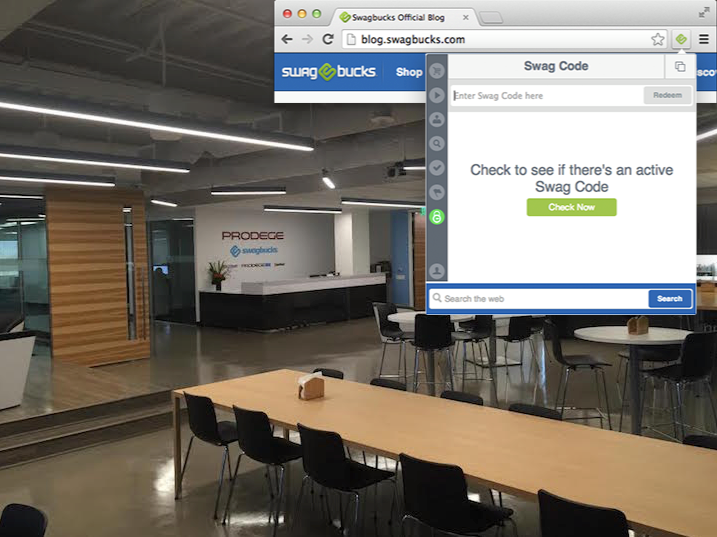The width and height of the screenshot is (717, 537).
Task: Toggle the fullscreen arrows in the window corner
Action: tap(704, 13)
